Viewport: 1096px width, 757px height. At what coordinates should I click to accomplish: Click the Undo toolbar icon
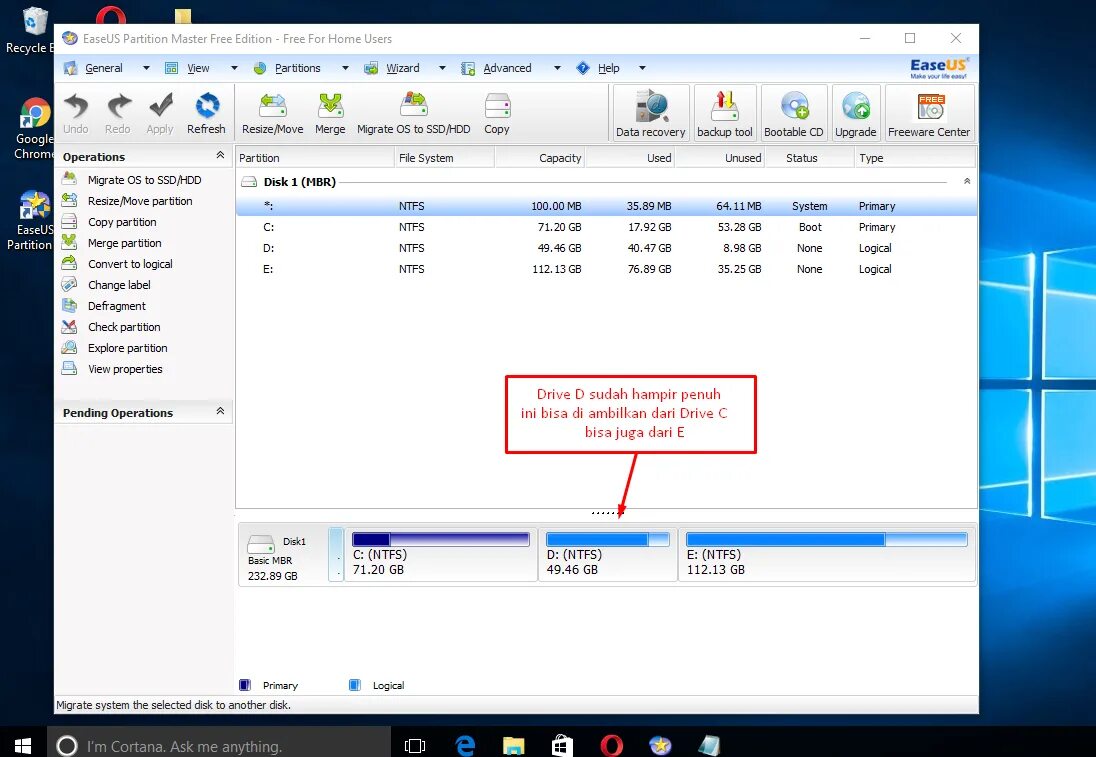(75, 113)
